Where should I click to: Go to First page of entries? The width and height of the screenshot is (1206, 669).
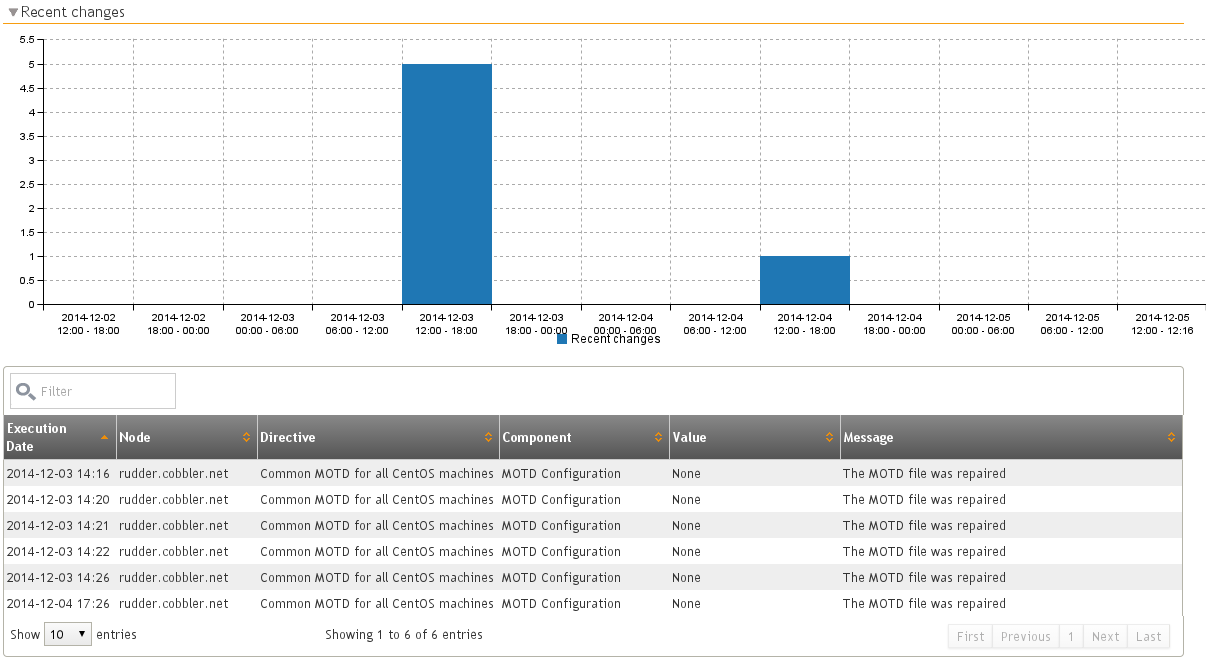970,637
